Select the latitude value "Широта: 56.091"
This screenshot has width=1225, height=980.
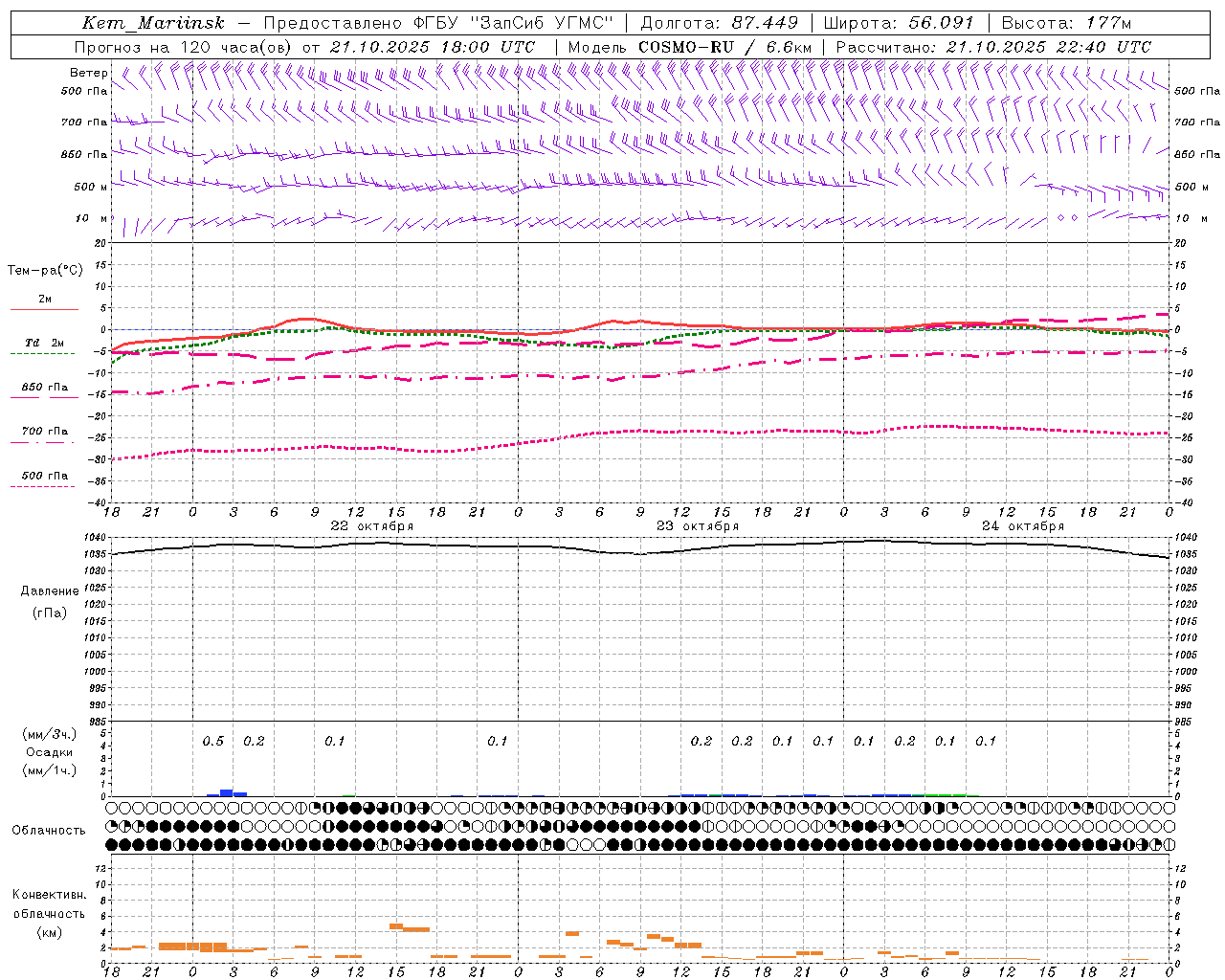coord(899,23)
